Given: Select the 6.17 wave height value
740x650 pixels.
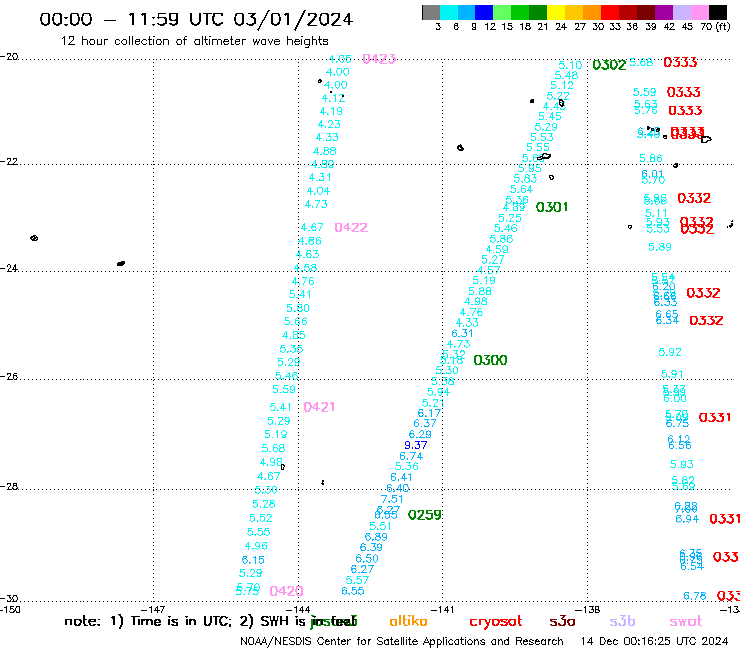Looking at the screenshot, I should coord(429,413).
